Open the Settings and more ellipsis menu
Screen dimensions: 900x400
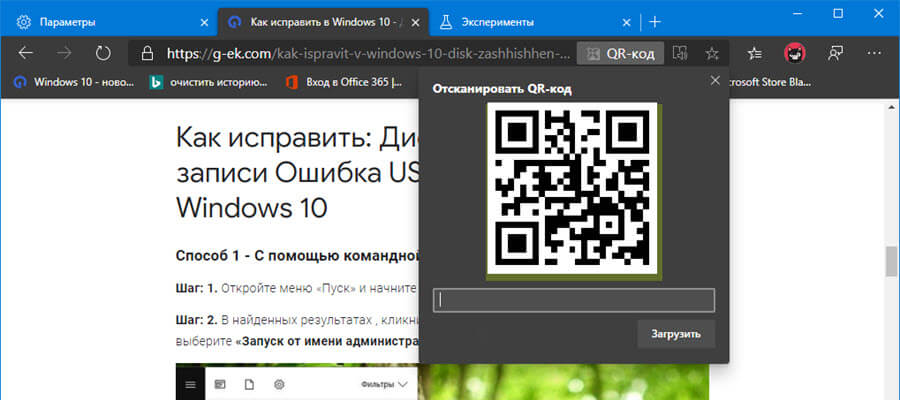[x=874, y=53]
